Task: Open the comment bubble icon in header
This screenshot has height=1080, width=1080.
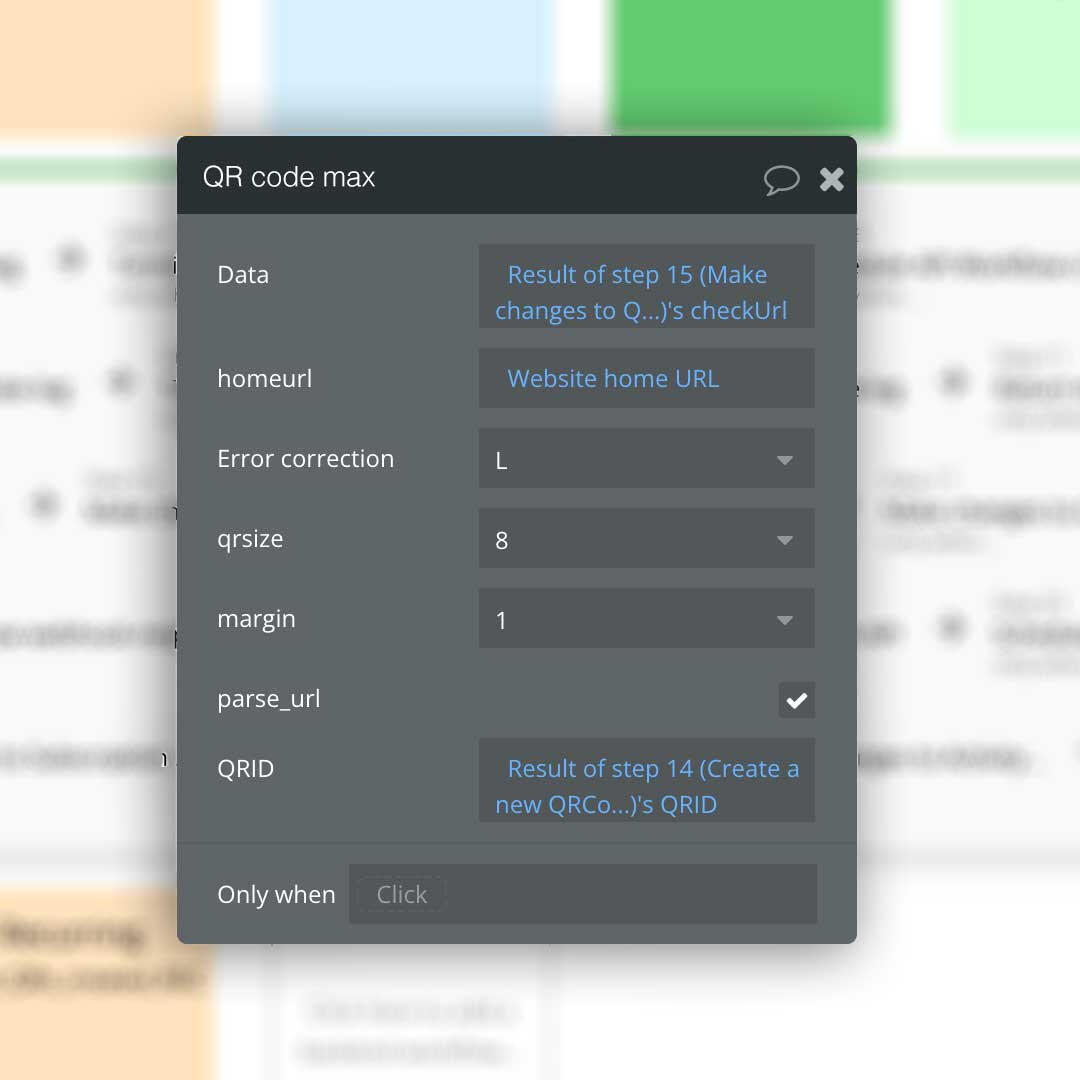Action: [x=781, y=180]
